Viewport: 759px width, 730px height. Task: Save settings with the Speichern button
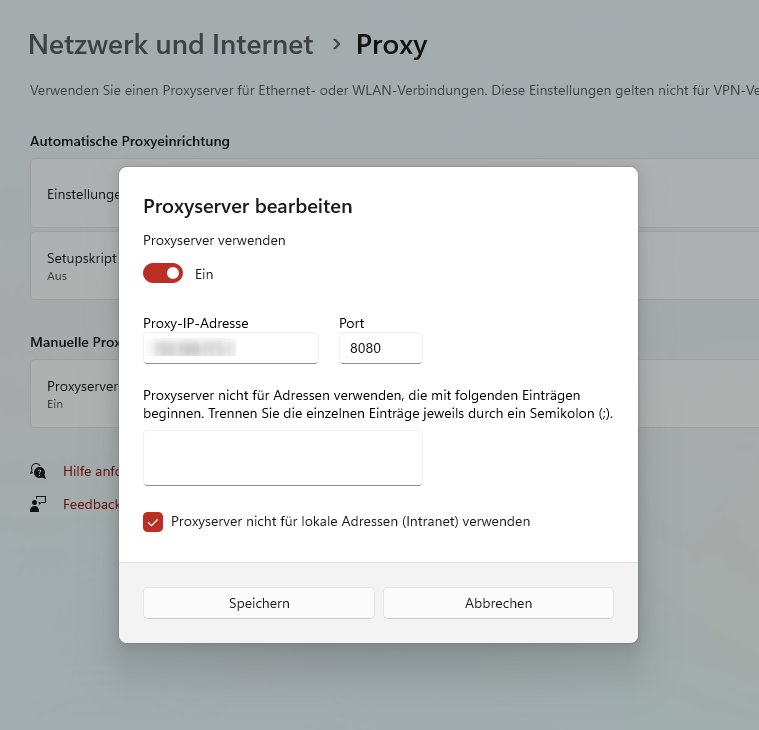tap(259, 603)
